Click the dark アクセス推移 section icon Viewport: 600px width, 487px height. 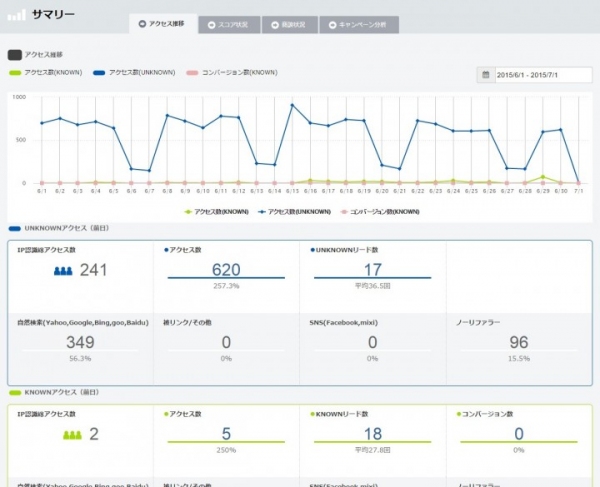pyautogui.click(x=15, y=55)
